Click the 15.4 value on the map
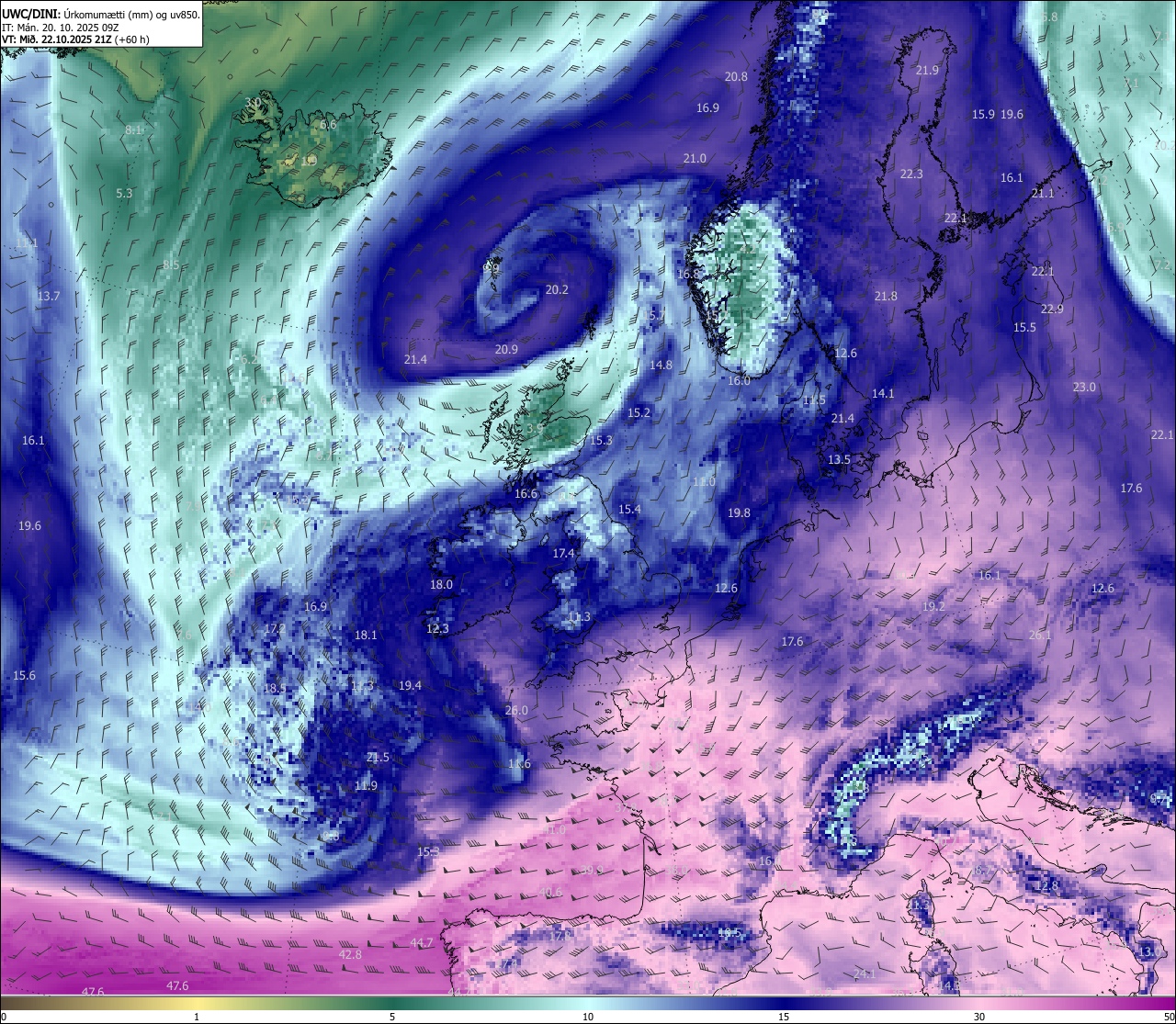Image resolution: width=1176 pixels, height=1024 pixels. pyautogui.click(x=629, y=509)
